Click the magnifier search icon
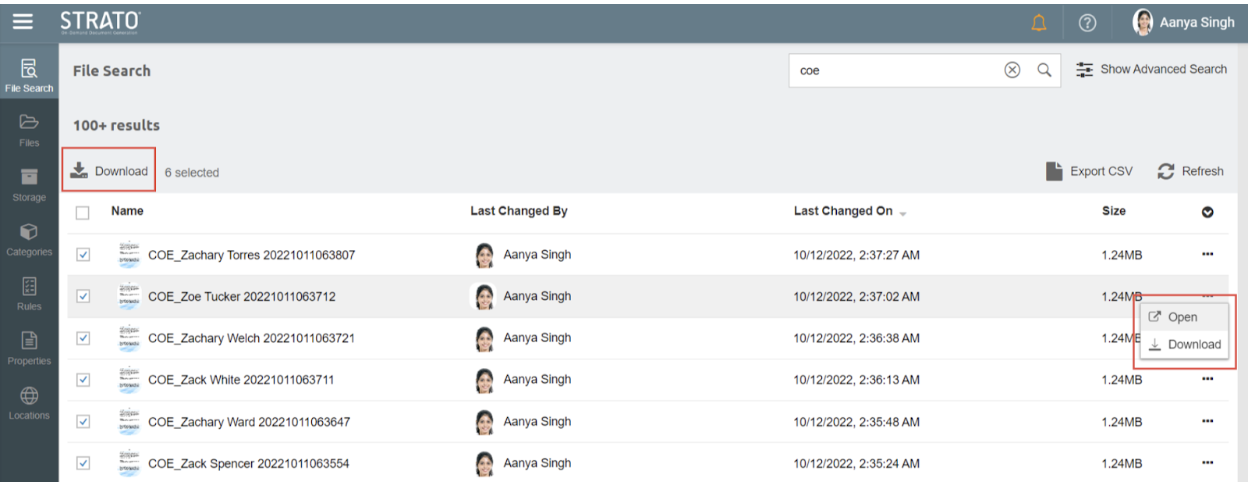 (x=1043, y=70)
